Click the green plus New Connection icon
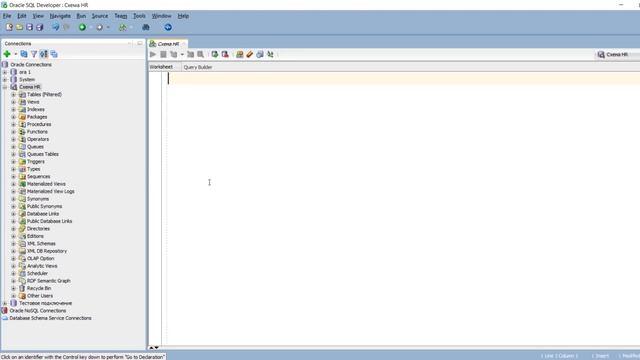640x360 pixels. [x=7, y=54]
